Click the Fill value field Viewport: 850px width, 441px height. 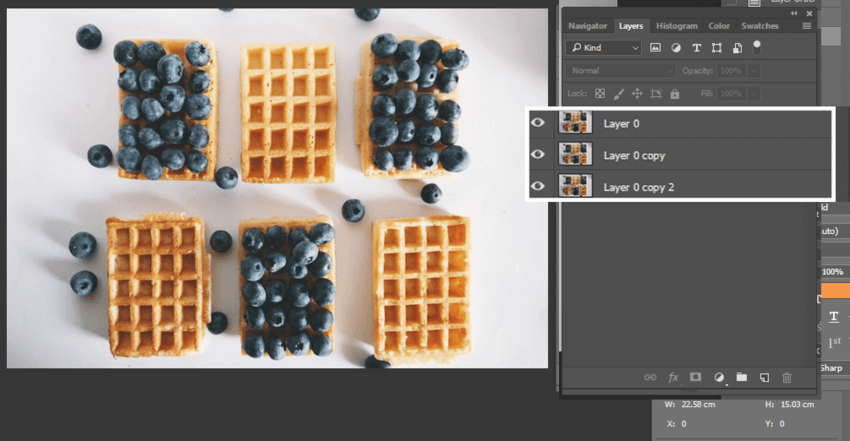point(730,94)
